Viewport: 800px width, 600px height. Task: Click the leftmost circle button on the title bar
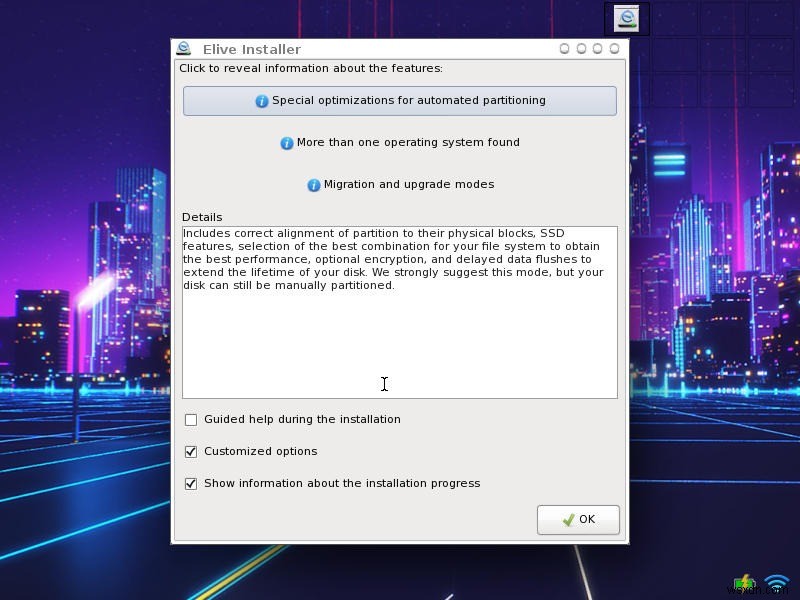point(565,47)
